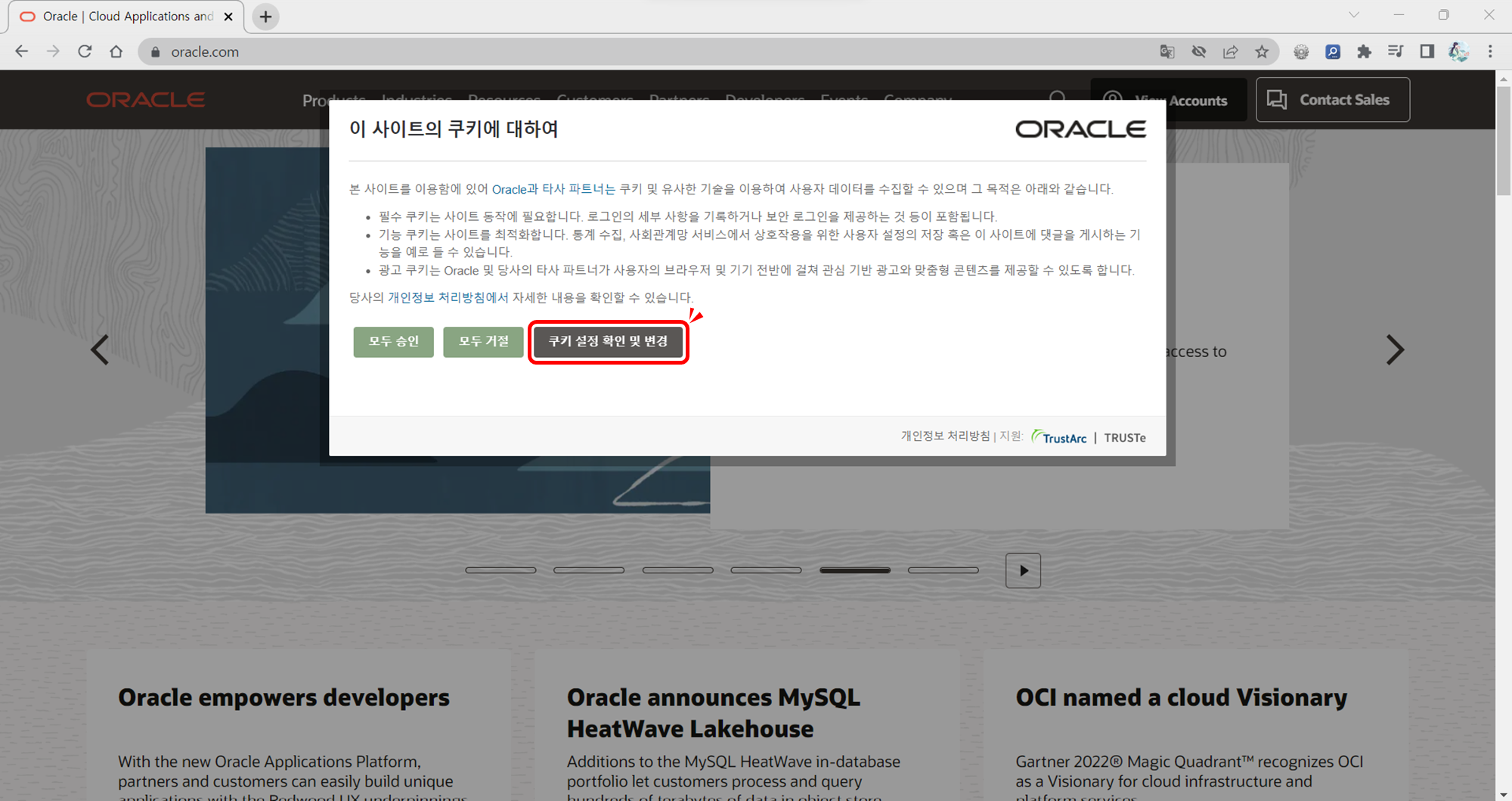Open the 개인정보 처리방침에서 link in dialog text
Screen dimensions: 1512x801
click(448, 298)
